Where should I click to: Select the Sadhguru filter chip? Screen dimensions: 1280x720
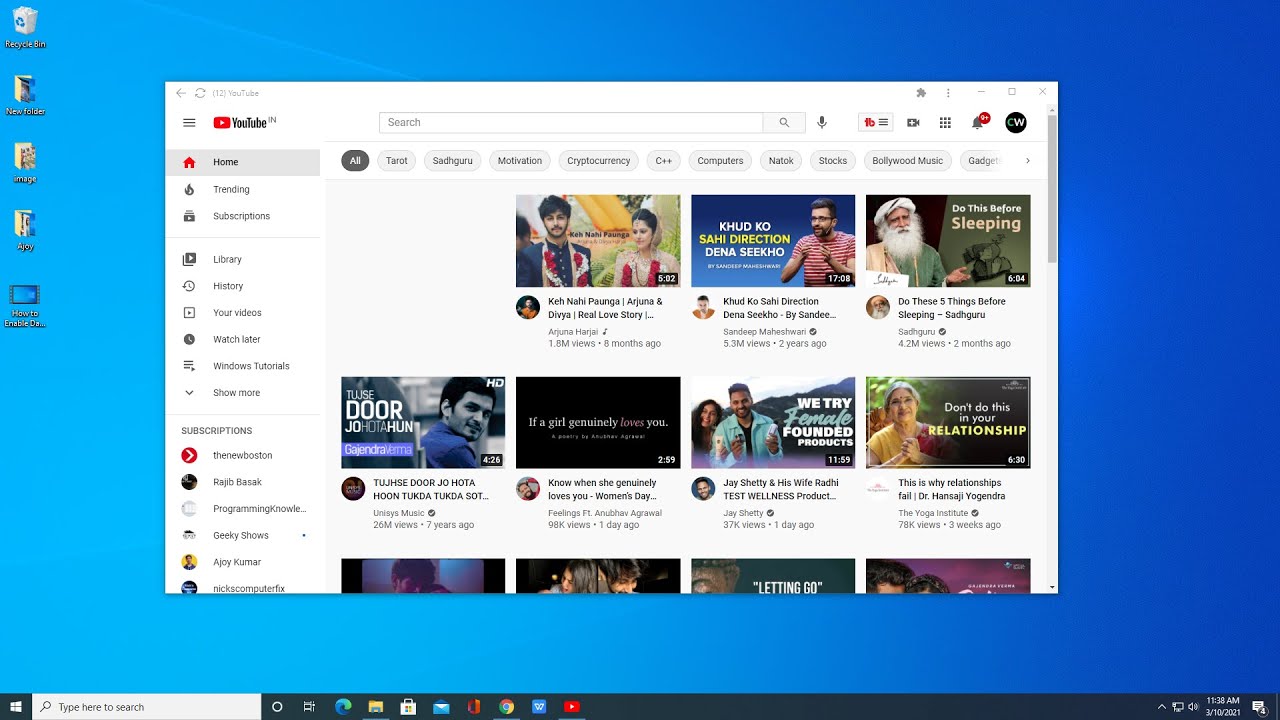tap(452, 161)
